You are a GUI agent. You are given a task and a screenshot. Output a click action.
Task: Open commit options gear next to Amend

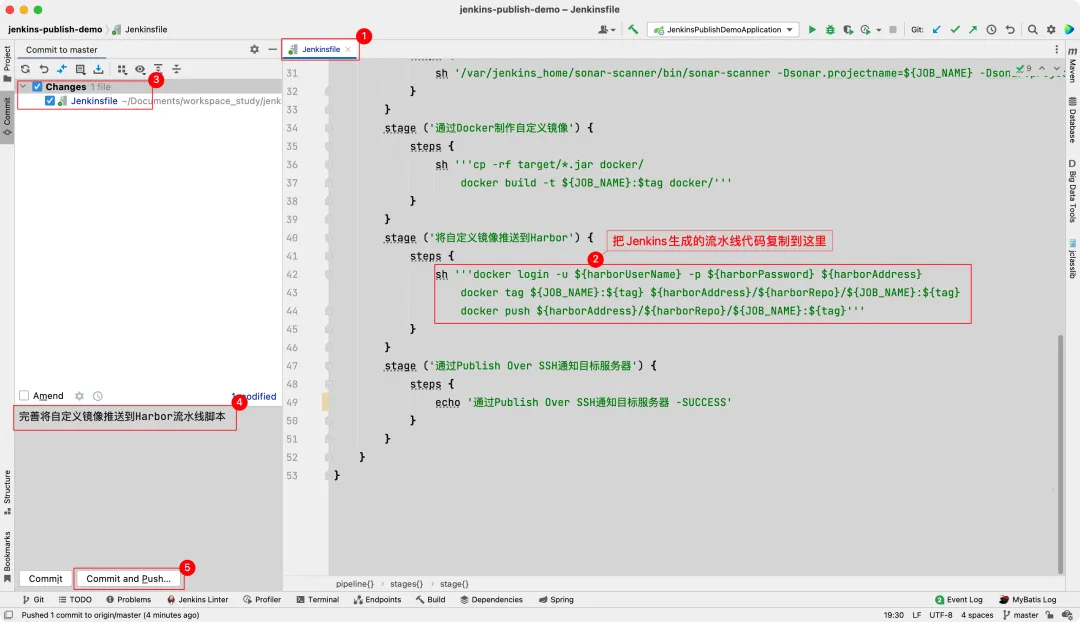pos(79,396)
